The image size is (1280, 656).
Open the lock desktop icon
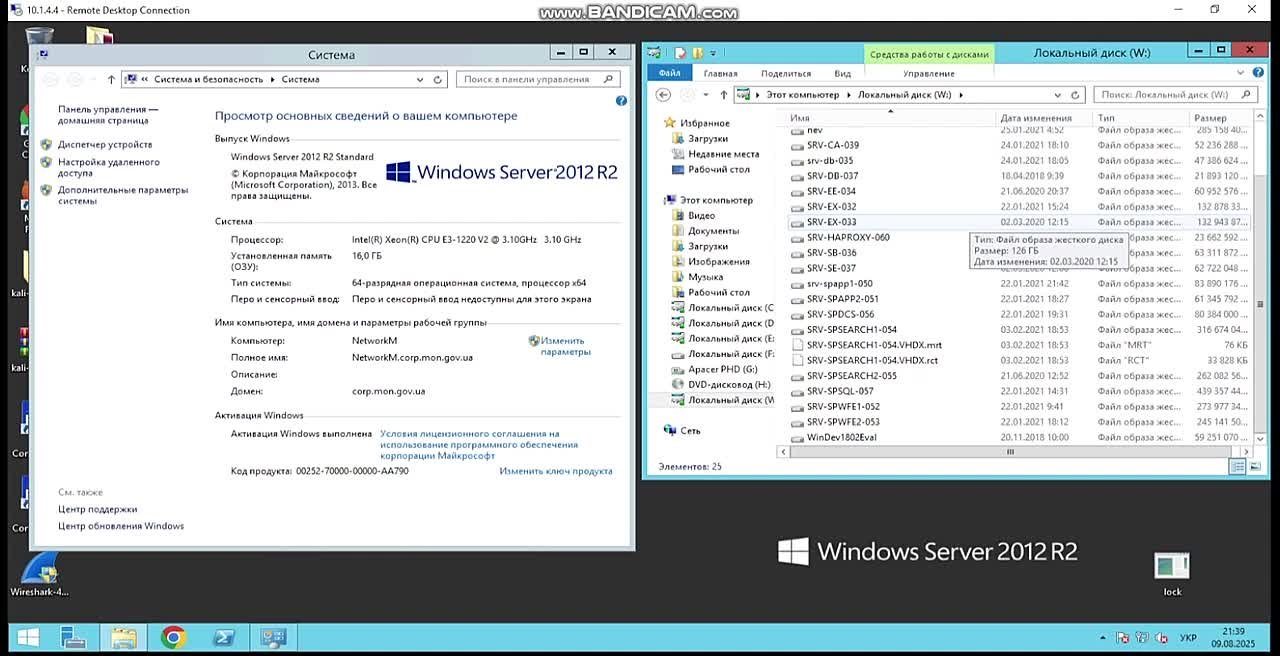(x=1172, y=574)
